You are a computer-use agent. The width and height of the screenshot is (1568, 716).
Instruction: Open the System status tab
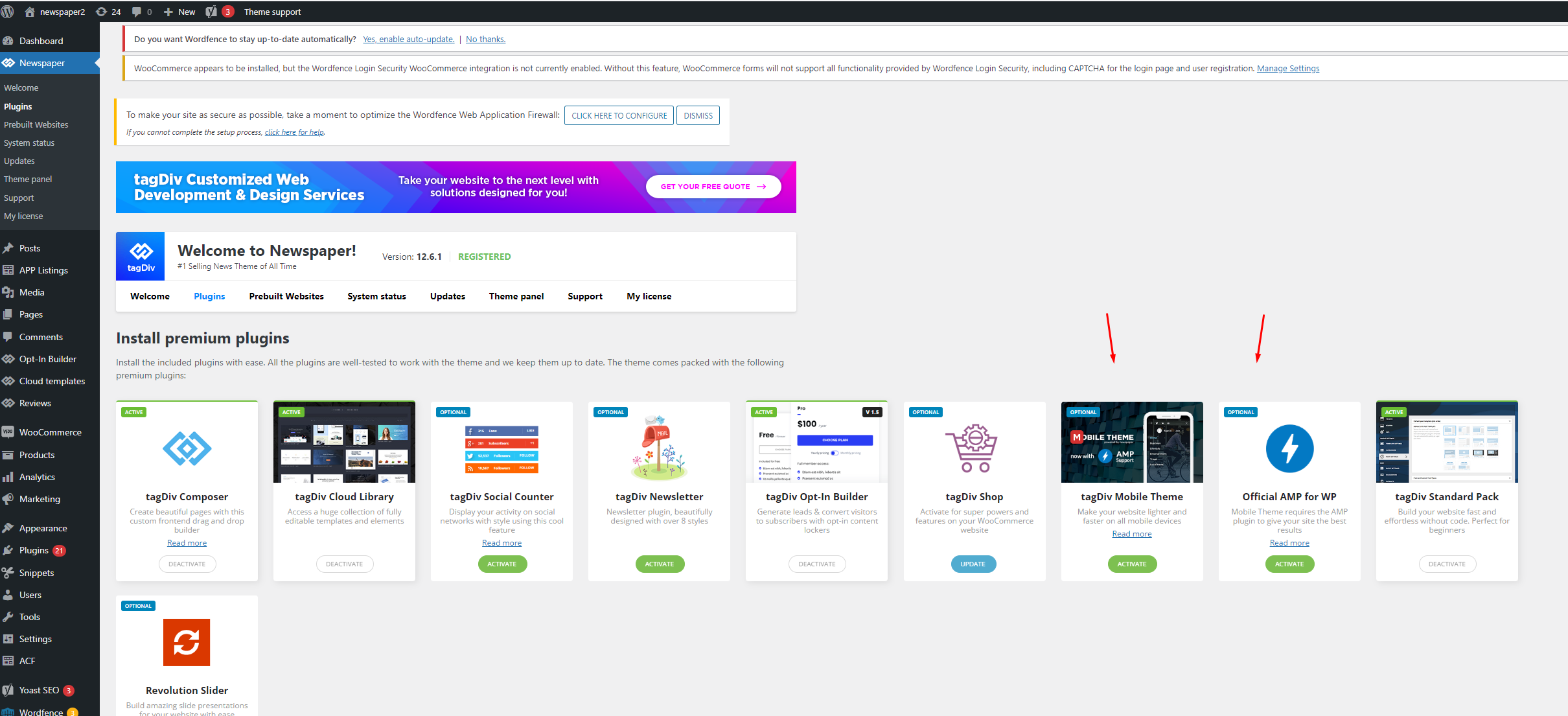[x=376, y=296]
